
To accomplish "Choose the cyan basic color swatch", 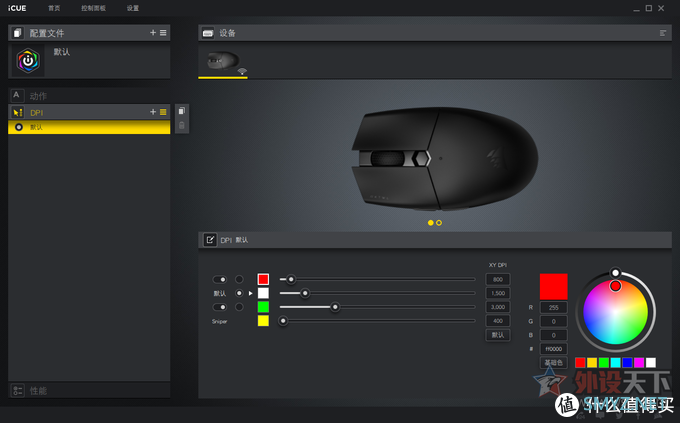I will pyautogui.click(x=615, y=362).
